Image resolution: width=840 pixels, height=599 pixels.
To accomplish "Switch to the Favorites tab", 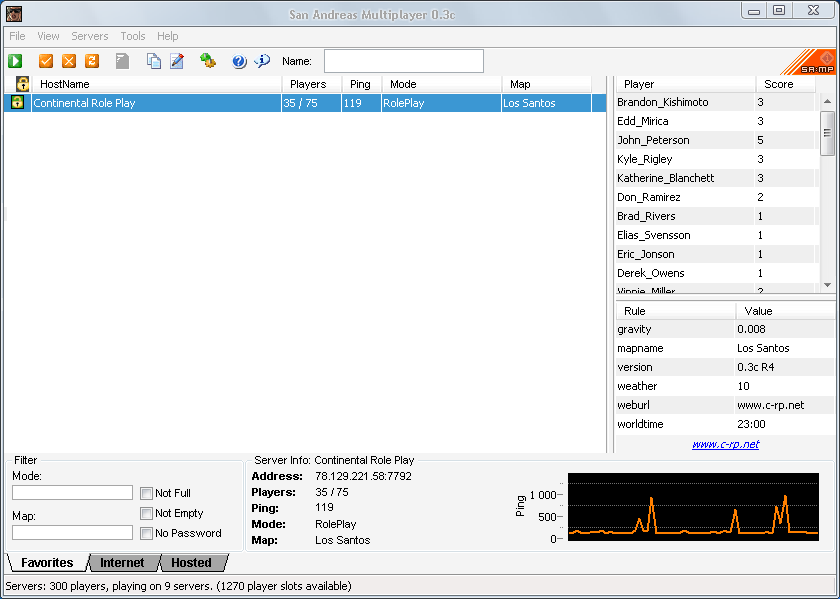I will [x=47, y=563].
